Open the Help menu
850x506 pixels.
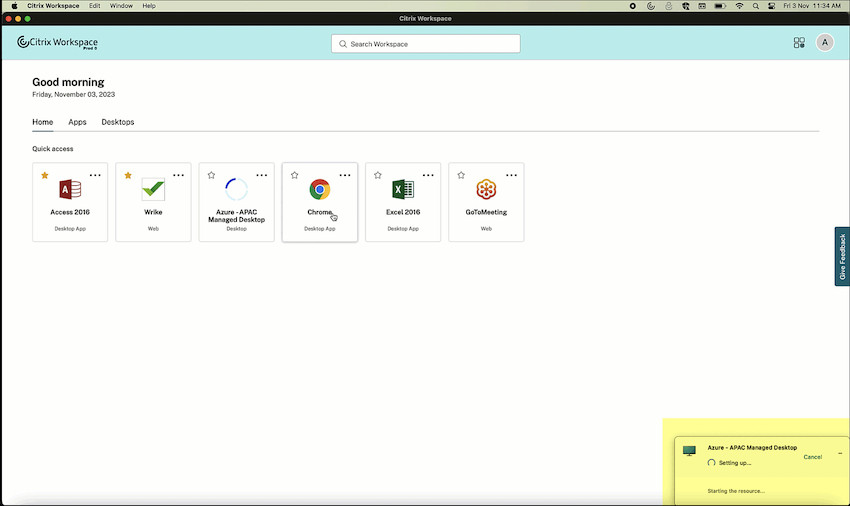pos(149,5)
